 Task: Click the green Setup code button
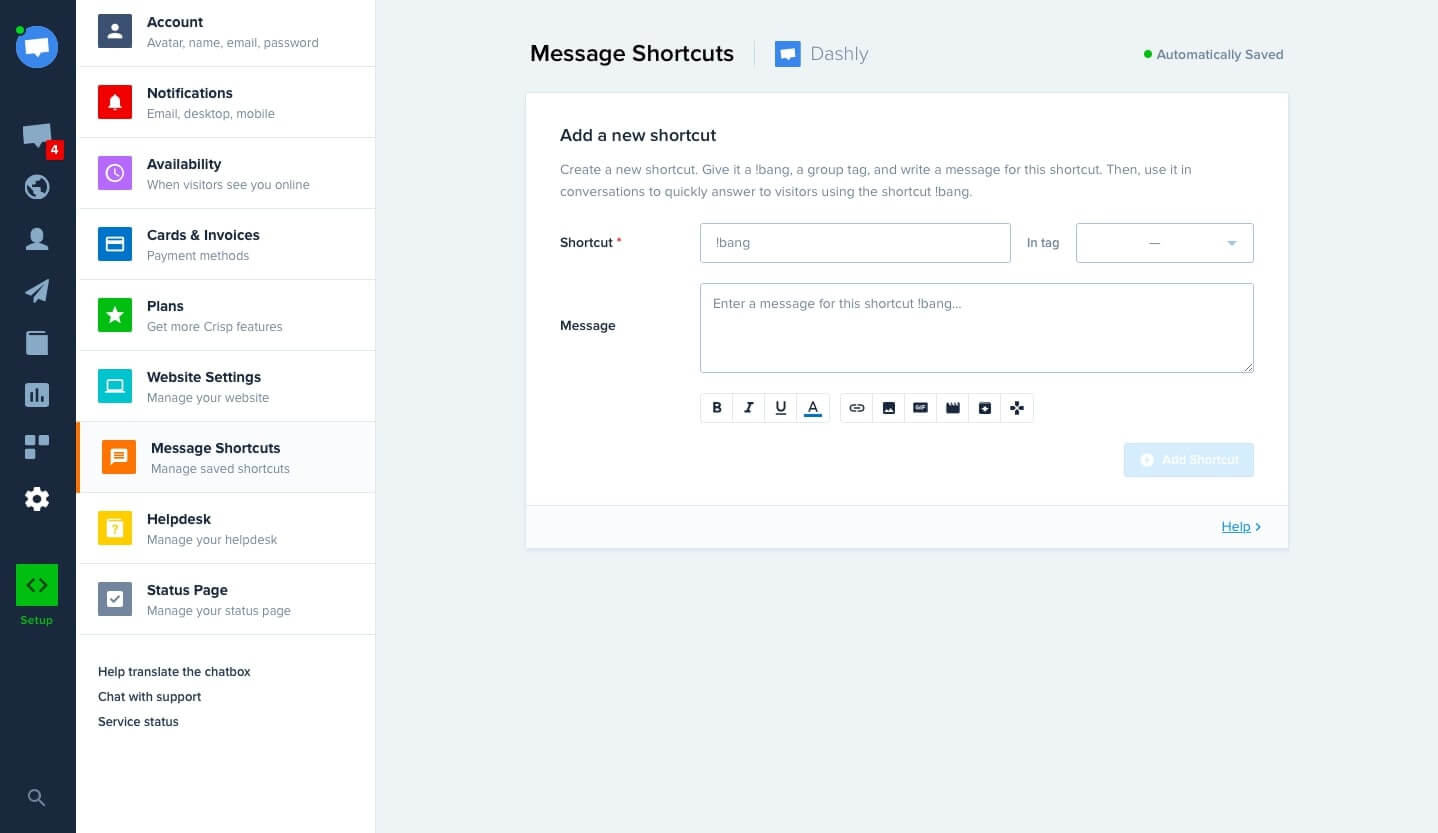pyautogui.click(x=37, y=585)
